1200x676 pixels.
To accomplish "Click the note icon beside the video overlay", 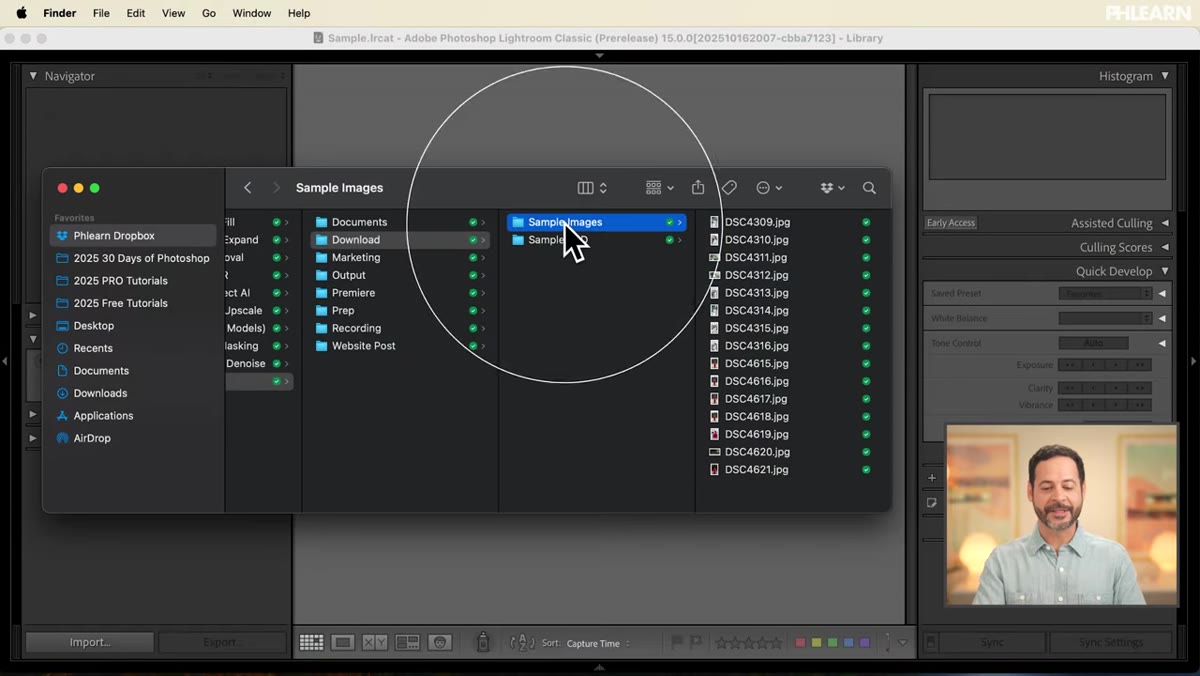I will click(932, 503).
